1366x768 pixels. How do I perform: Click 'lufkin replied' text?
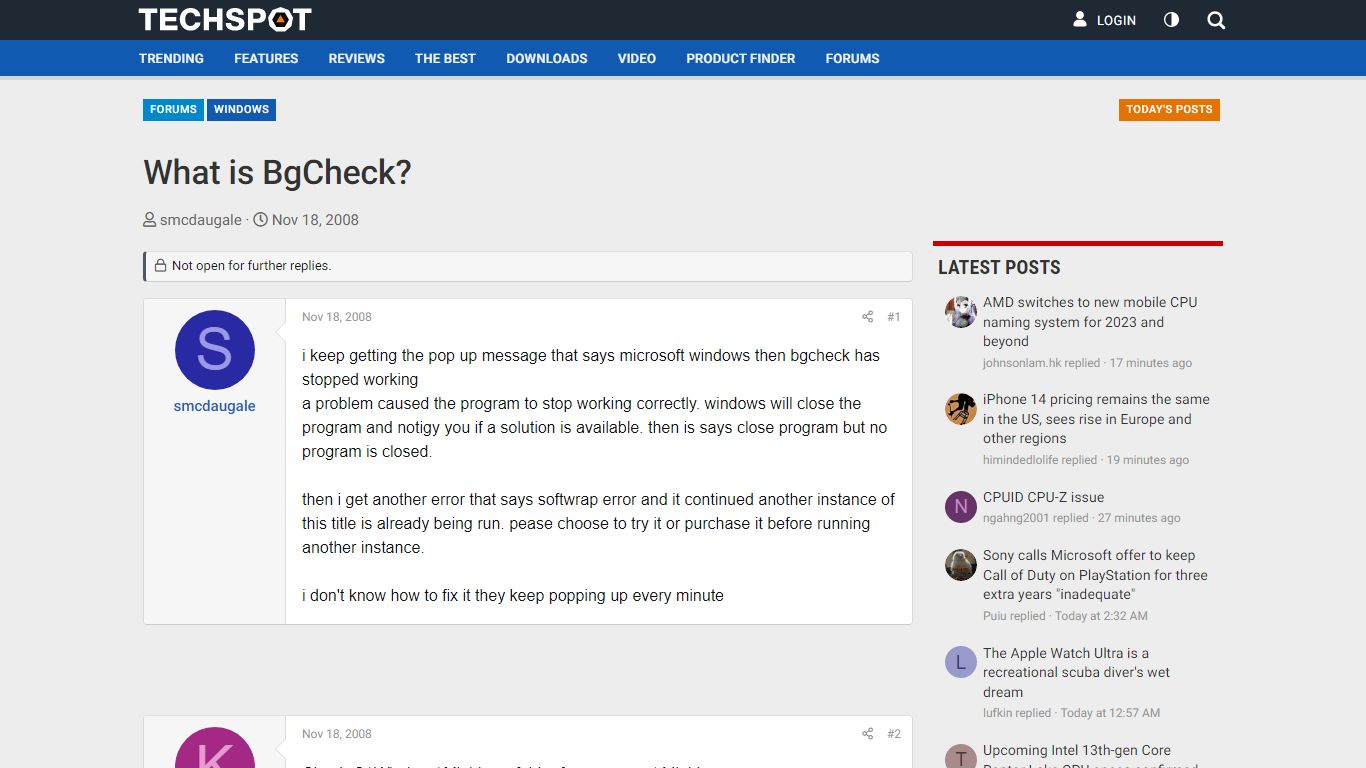[x=1017, y=713]
